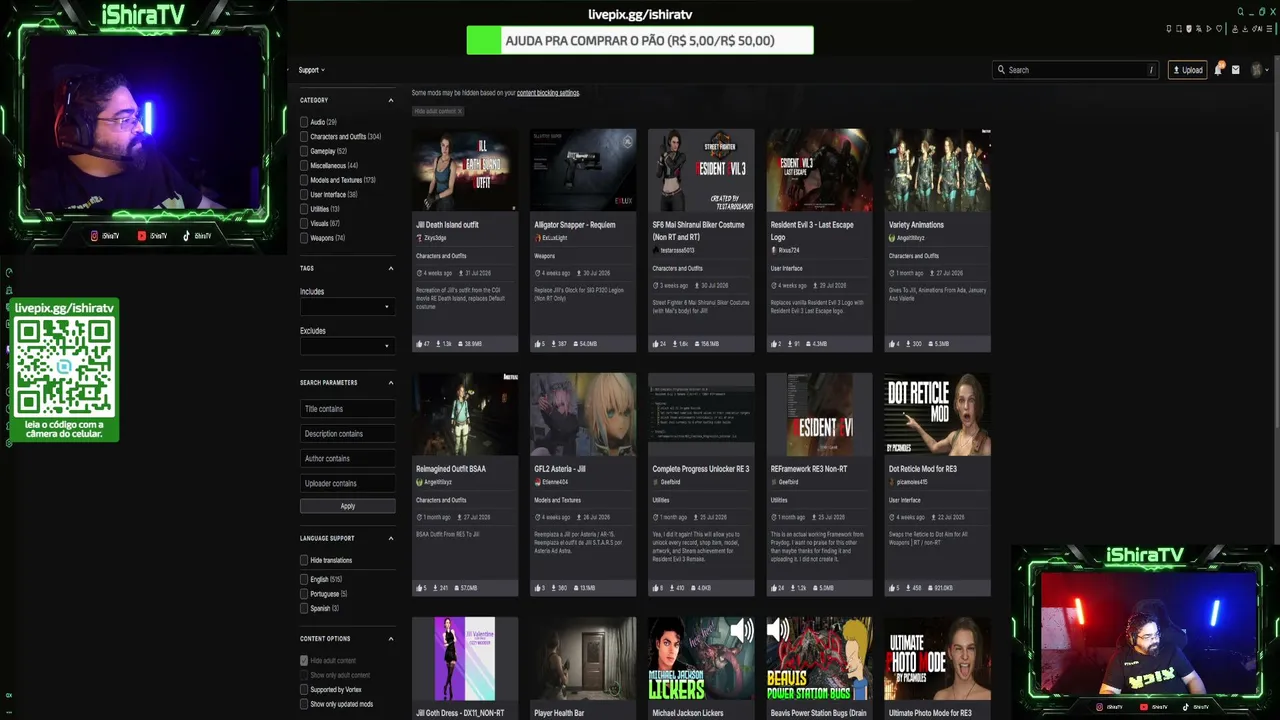
Task: Open the Includes tags dropdown
Action: (347, 306)
